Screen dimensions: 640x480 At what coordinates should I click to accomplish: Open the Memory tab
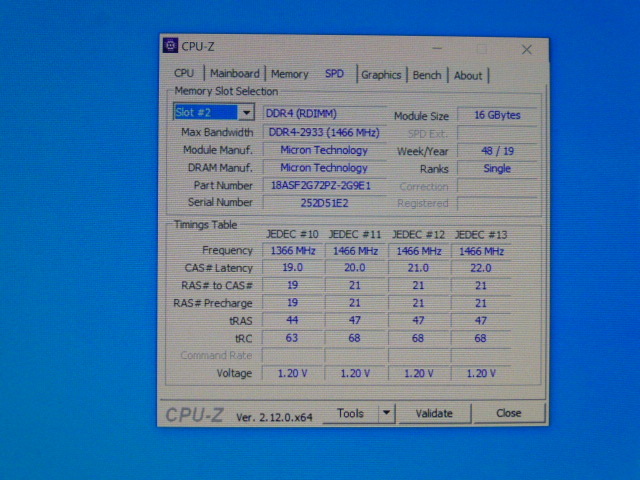pos(289,74)
